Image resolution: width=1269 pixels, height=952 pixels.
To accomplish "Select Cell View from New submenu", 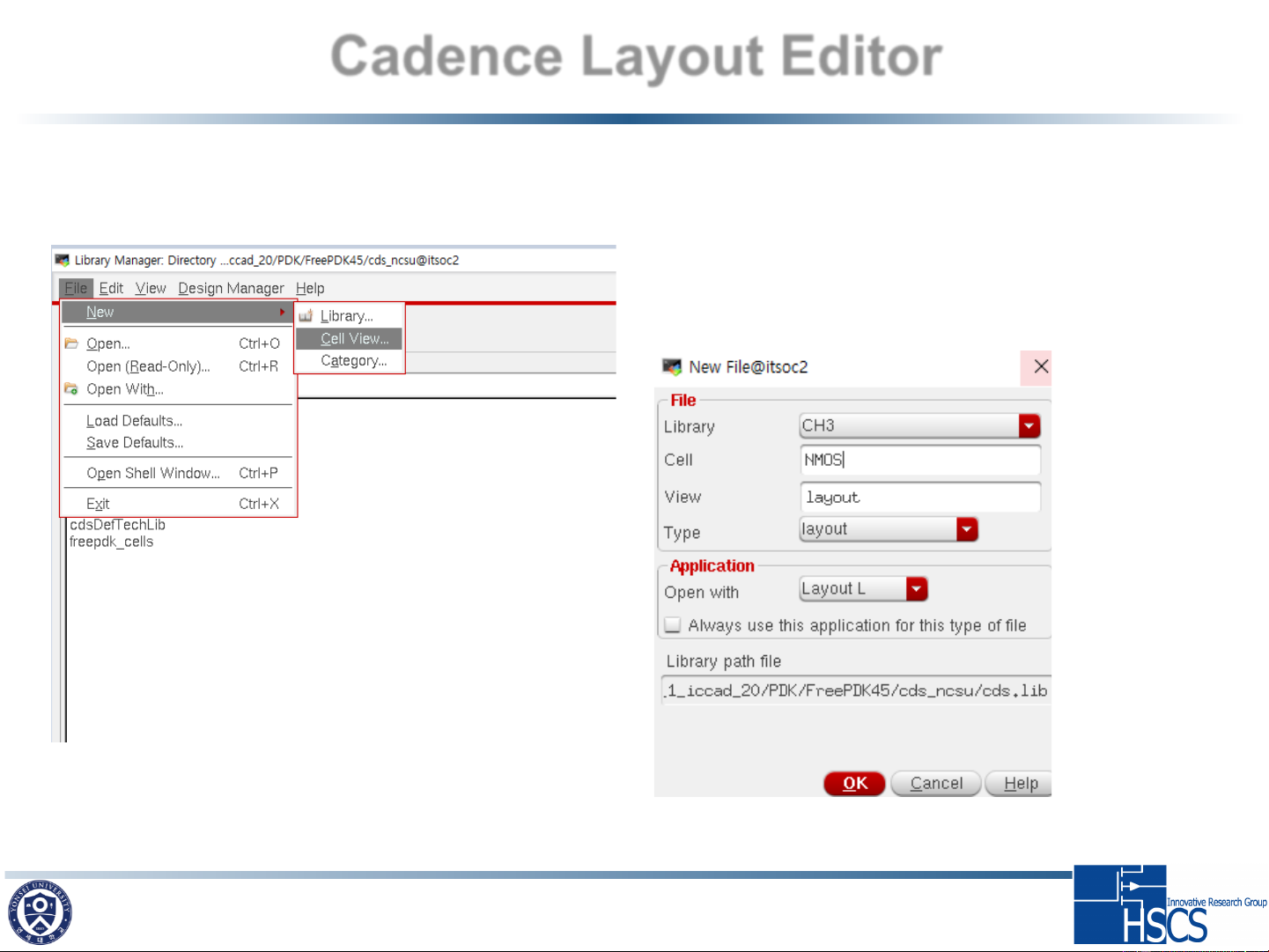I will (x=354, y=339).
